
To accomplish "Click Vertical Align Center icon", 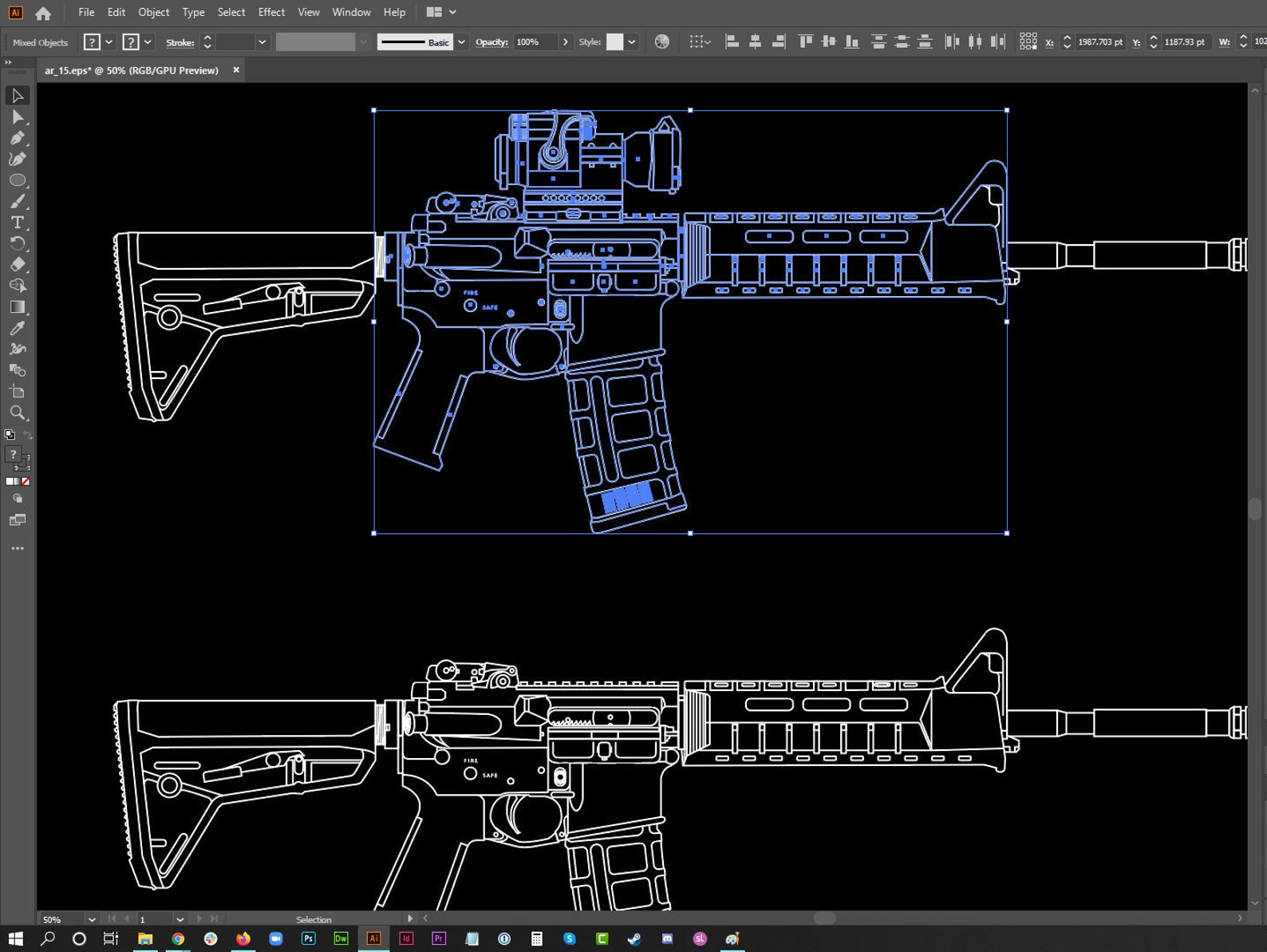I will coord(829,41).
